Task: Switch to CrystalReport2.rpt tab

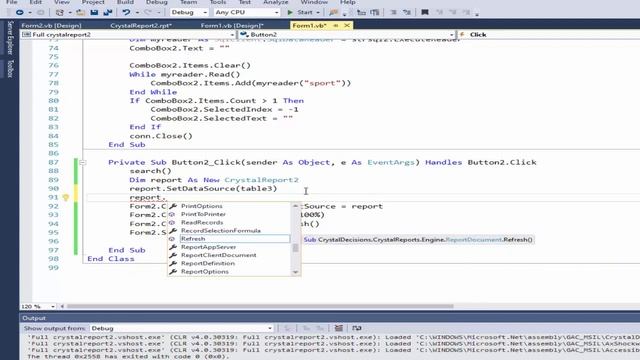Action: 141,25
